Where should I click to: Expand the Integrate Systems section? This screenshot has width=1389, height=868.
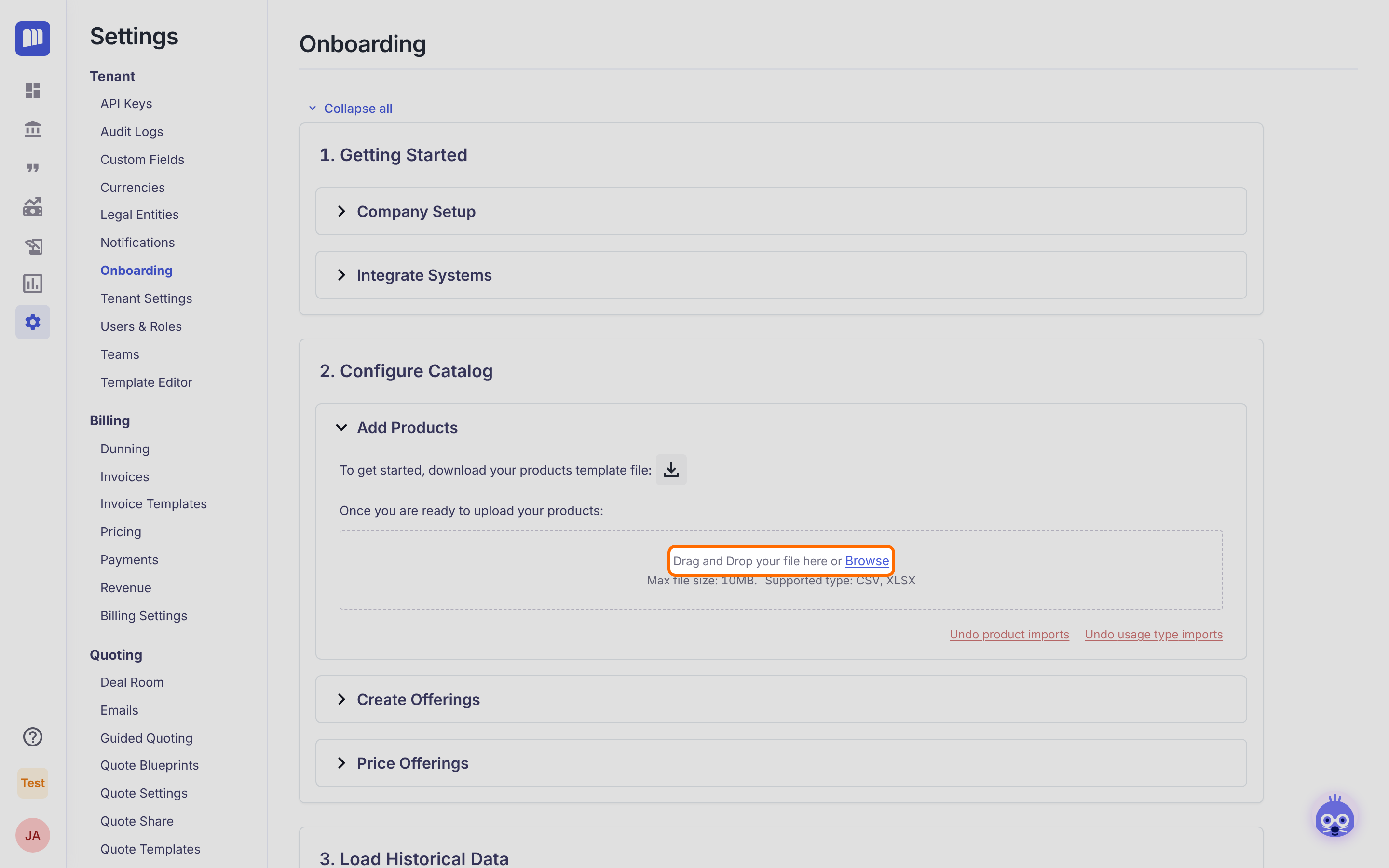(781, 275)
